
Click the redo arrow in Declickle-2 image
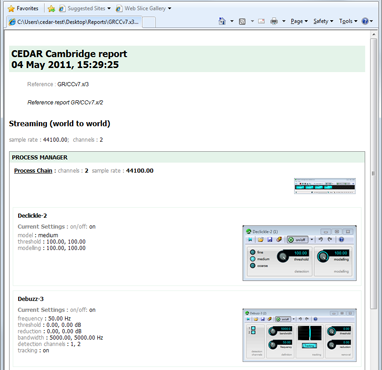point(330,239)
